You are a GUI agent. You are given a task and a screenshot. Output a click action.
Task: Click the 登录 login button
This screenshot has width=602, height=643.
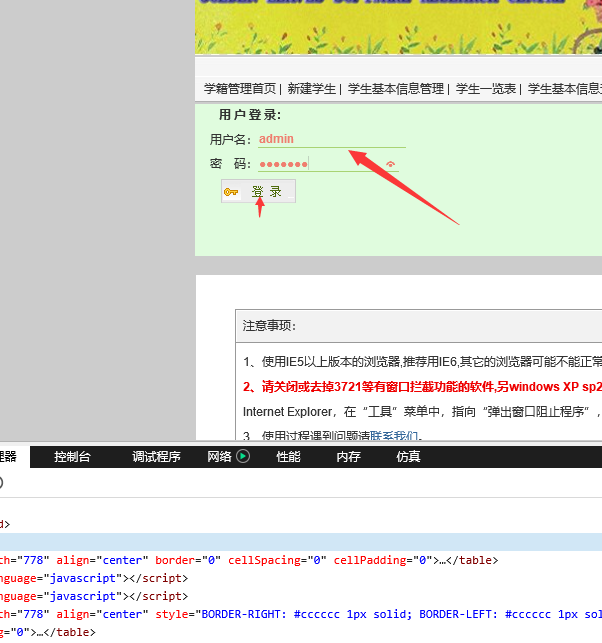[x=258, y=192]
